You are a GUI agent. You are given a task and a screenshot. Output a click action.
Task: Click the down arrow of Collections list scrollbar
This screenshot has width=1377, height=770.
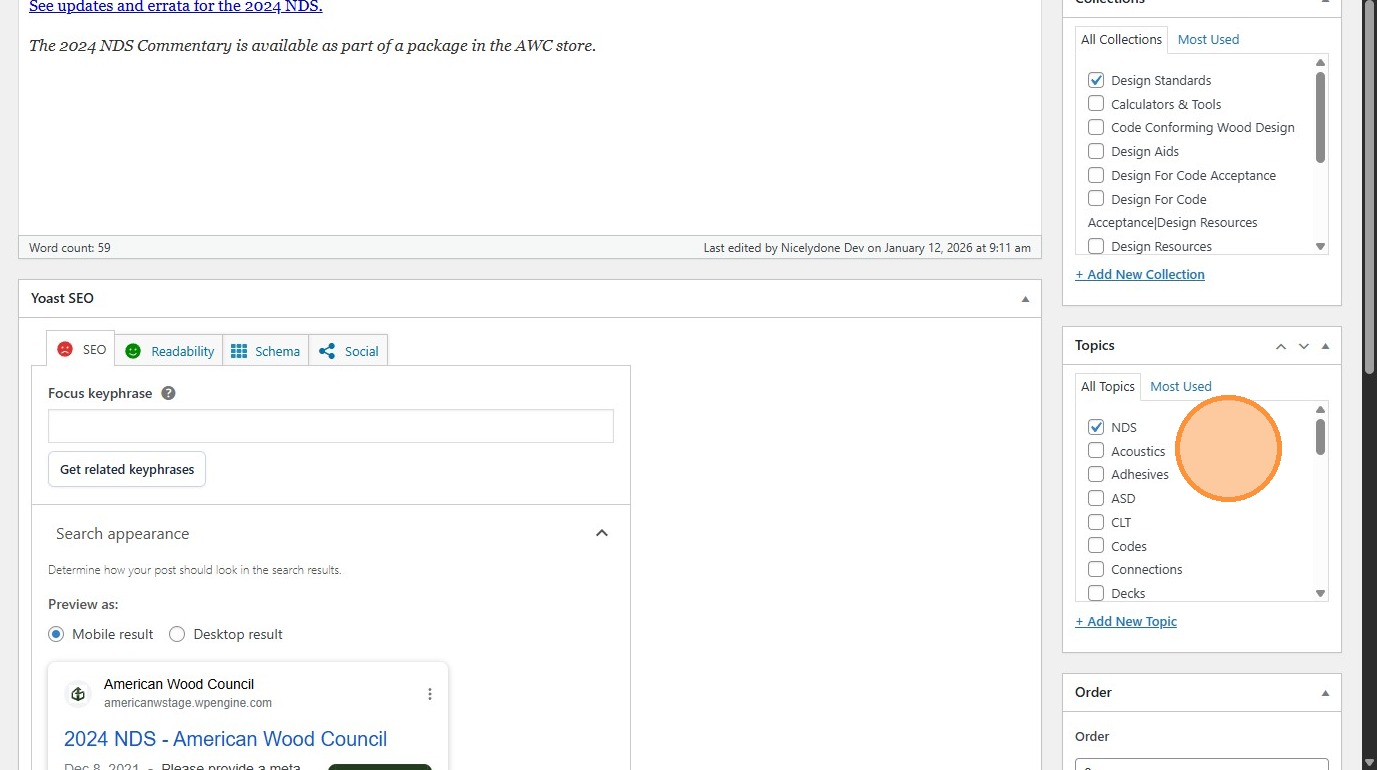(x=1320, y=246)
